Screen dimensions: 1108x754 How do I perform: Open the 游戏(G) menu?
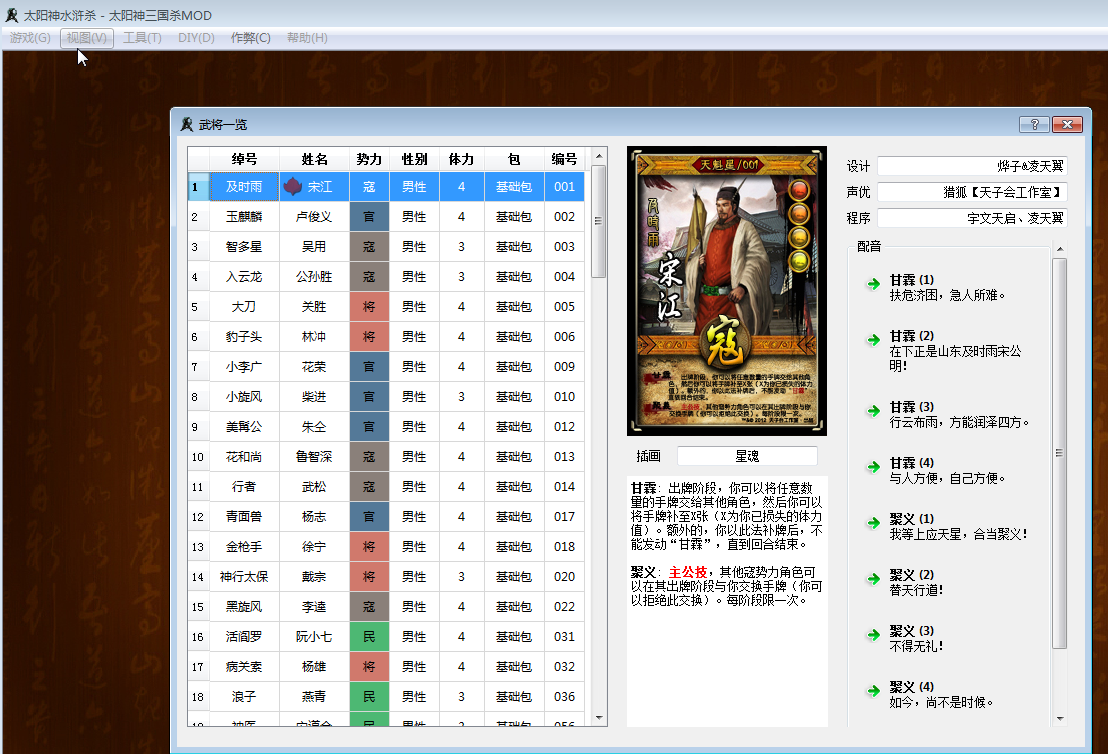point(30,37)
